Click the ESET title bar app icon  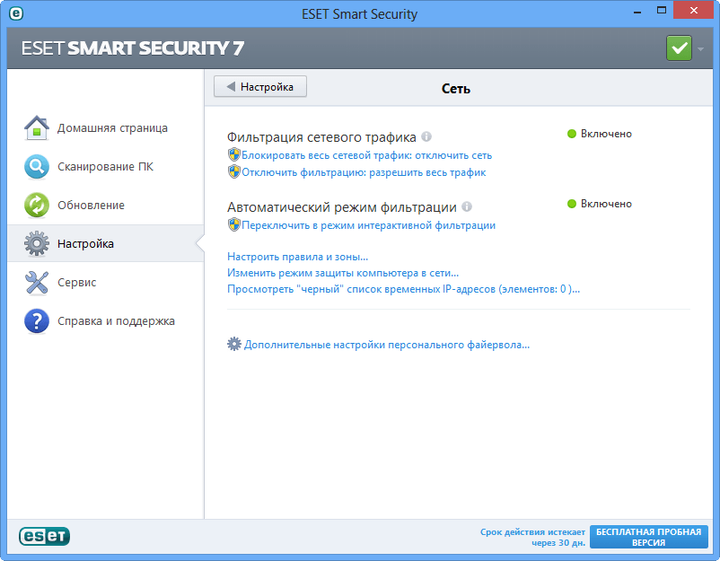point(16,13)
